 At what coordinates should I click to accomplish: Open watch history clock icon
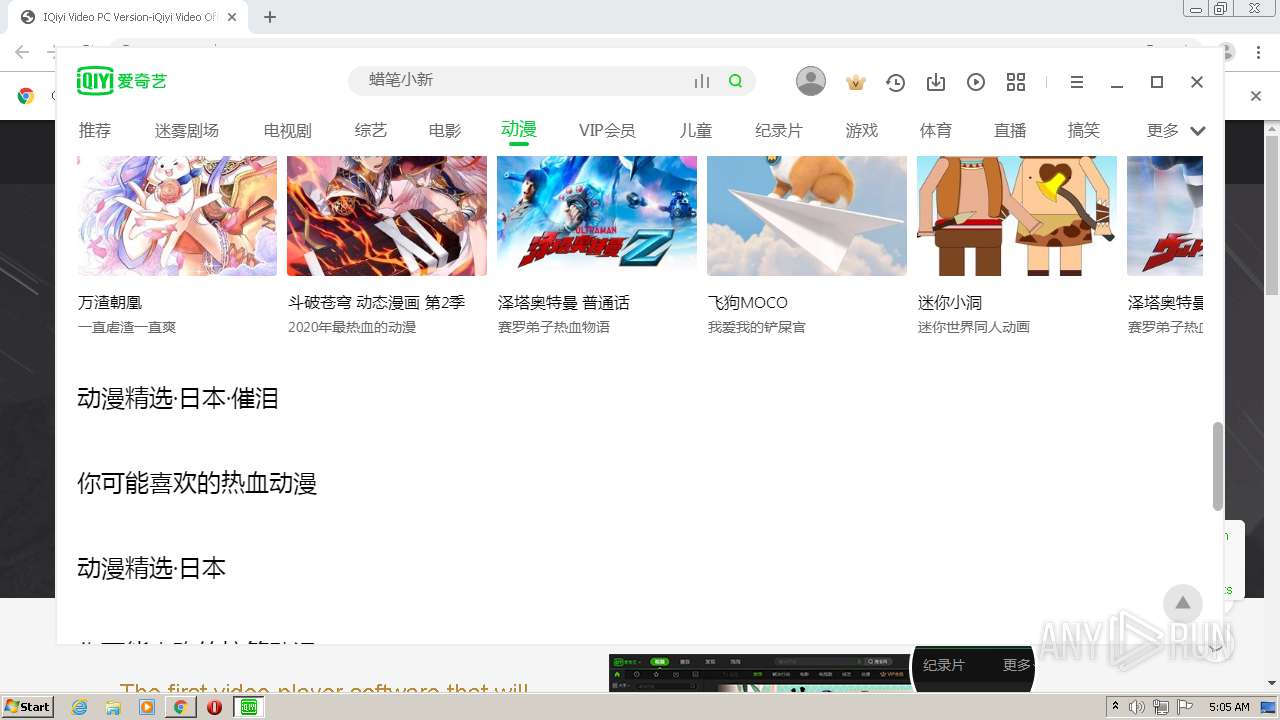[895, 82]
